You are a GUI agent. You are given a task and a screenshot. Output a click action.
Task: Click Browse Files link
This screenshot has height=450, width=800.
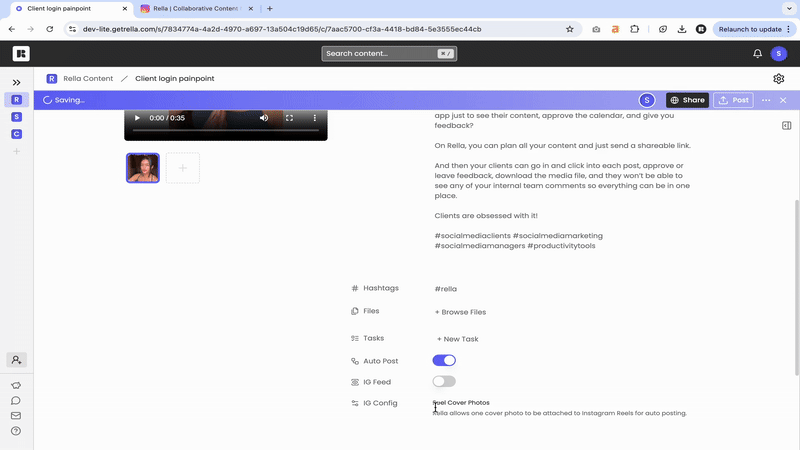coord(460,312)
